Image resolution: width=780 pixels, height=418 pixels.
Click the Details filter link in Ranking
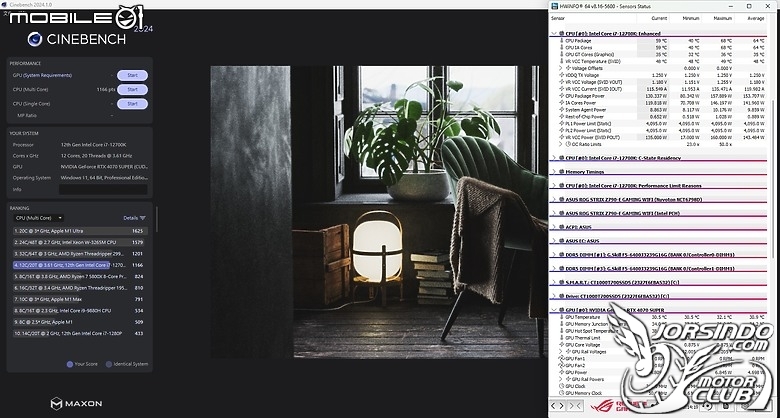(134, 218)
